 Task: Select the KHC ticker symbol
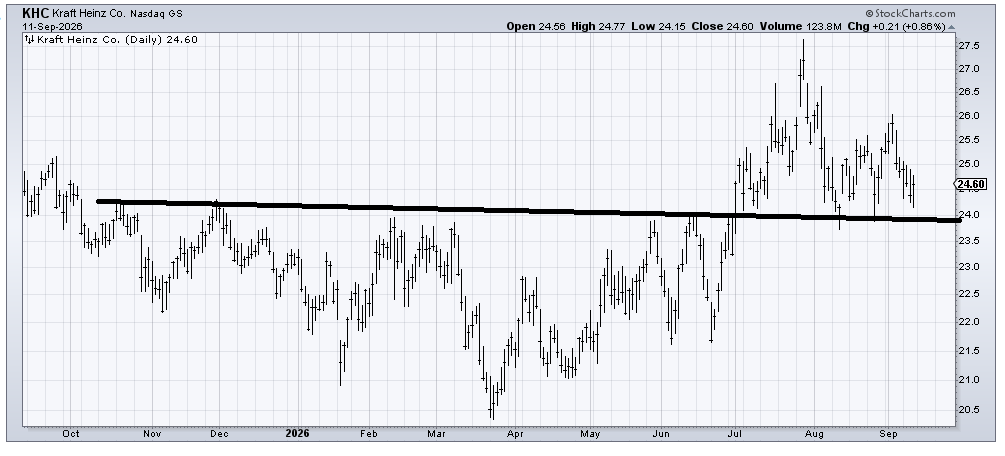(x=35, y=13)
